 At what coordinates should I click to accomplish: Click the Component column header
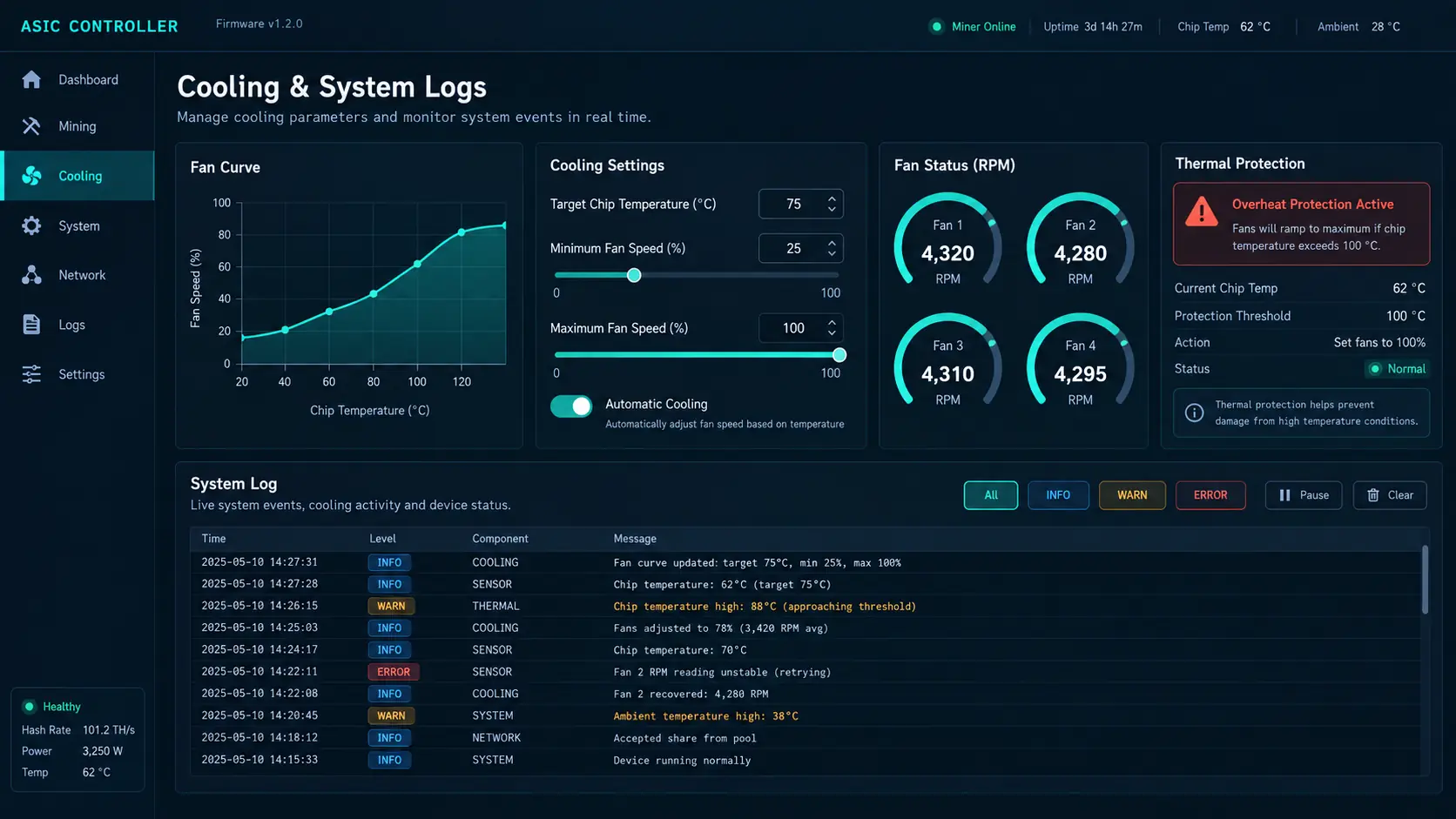click(x=500, y=539)
